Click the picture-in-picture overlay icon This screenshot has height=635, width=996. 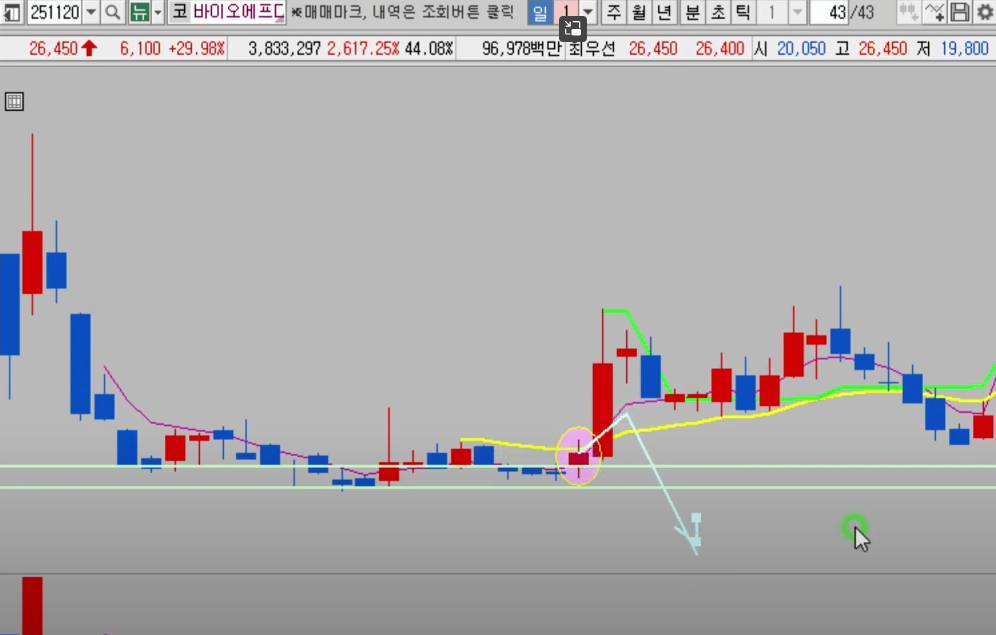(572, 29)
